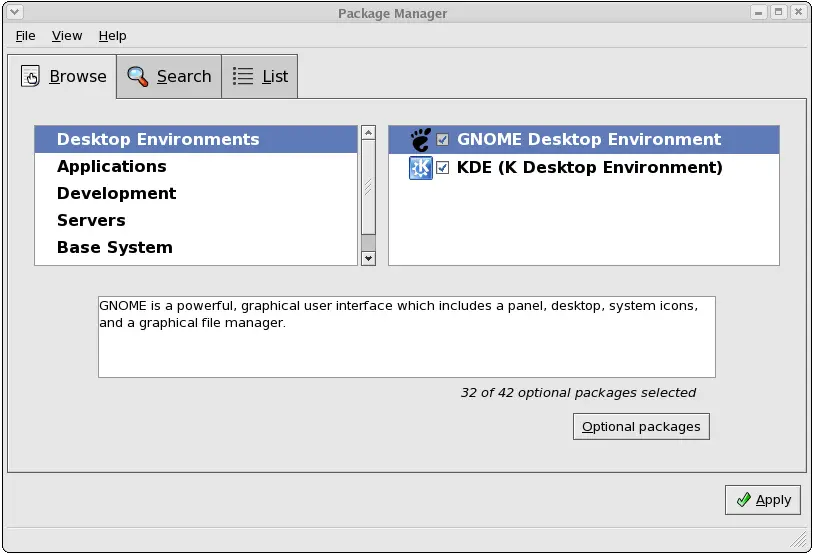This screenshot has height=554, width=813.
Task: Click the green checkmark on Apply
Action: point(743,500)
